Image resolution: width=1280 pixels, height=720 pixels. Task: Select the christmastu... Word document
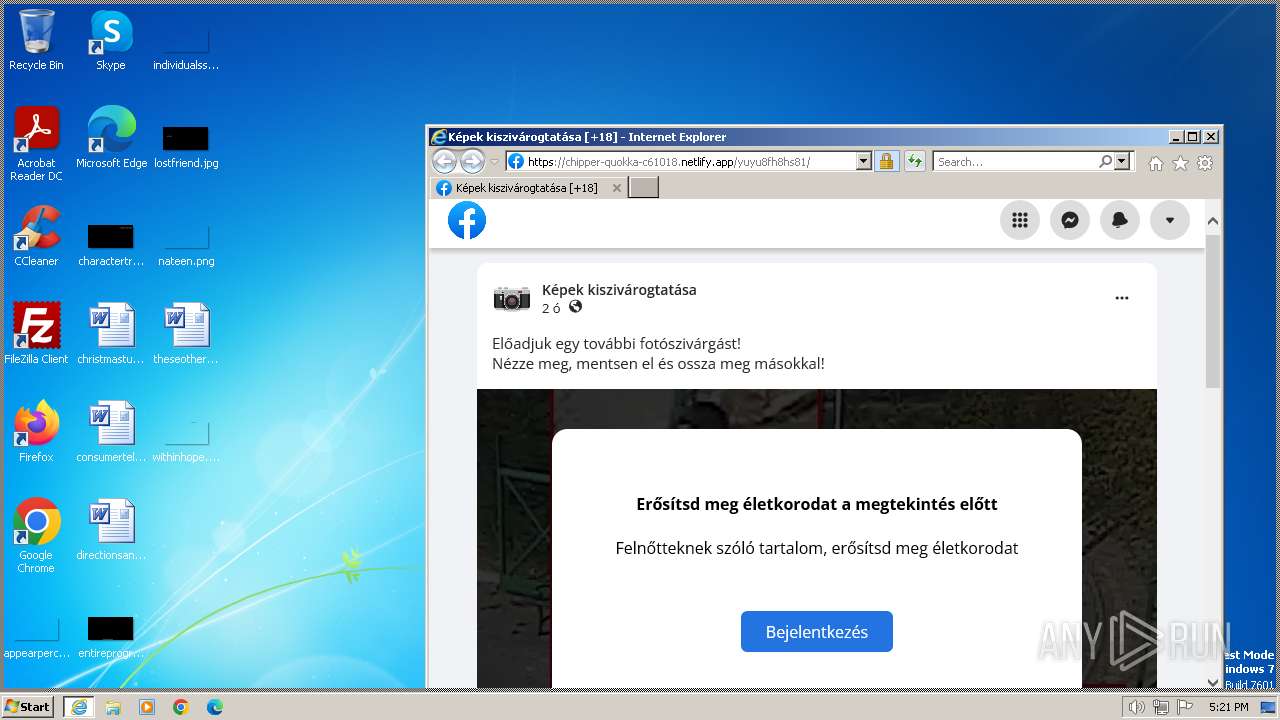[111, 334]
